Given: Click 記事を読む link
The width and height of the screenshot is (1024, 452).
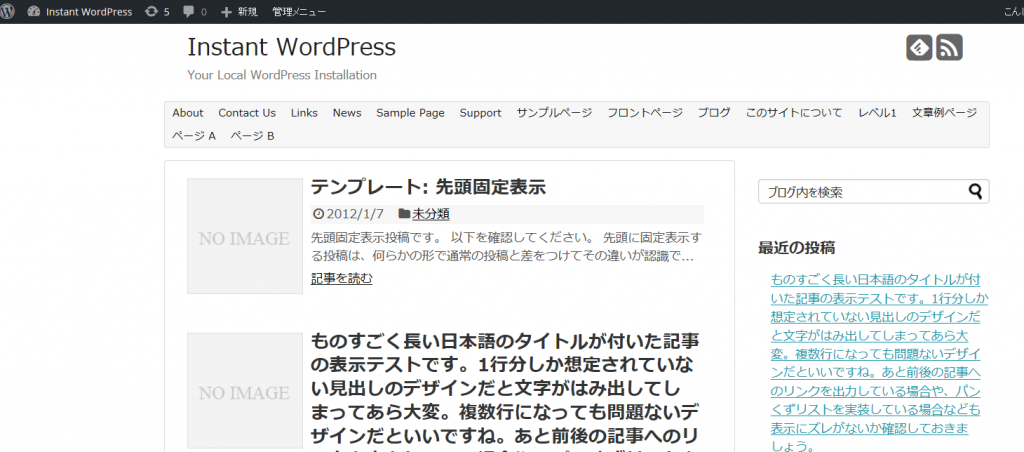Looking at the screenshot, I should [x=342, y=279].
